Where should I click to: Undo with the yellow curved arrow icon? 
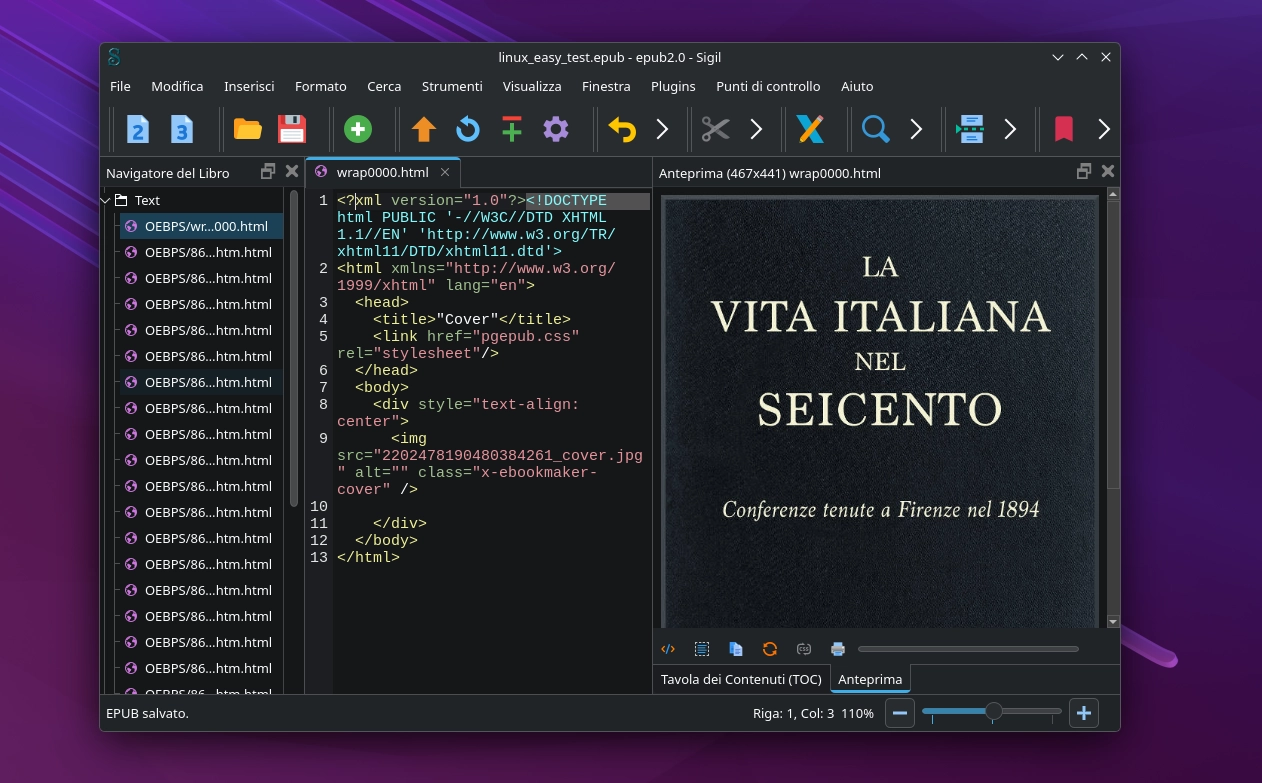pyautogui.click(x=622, y=129)
